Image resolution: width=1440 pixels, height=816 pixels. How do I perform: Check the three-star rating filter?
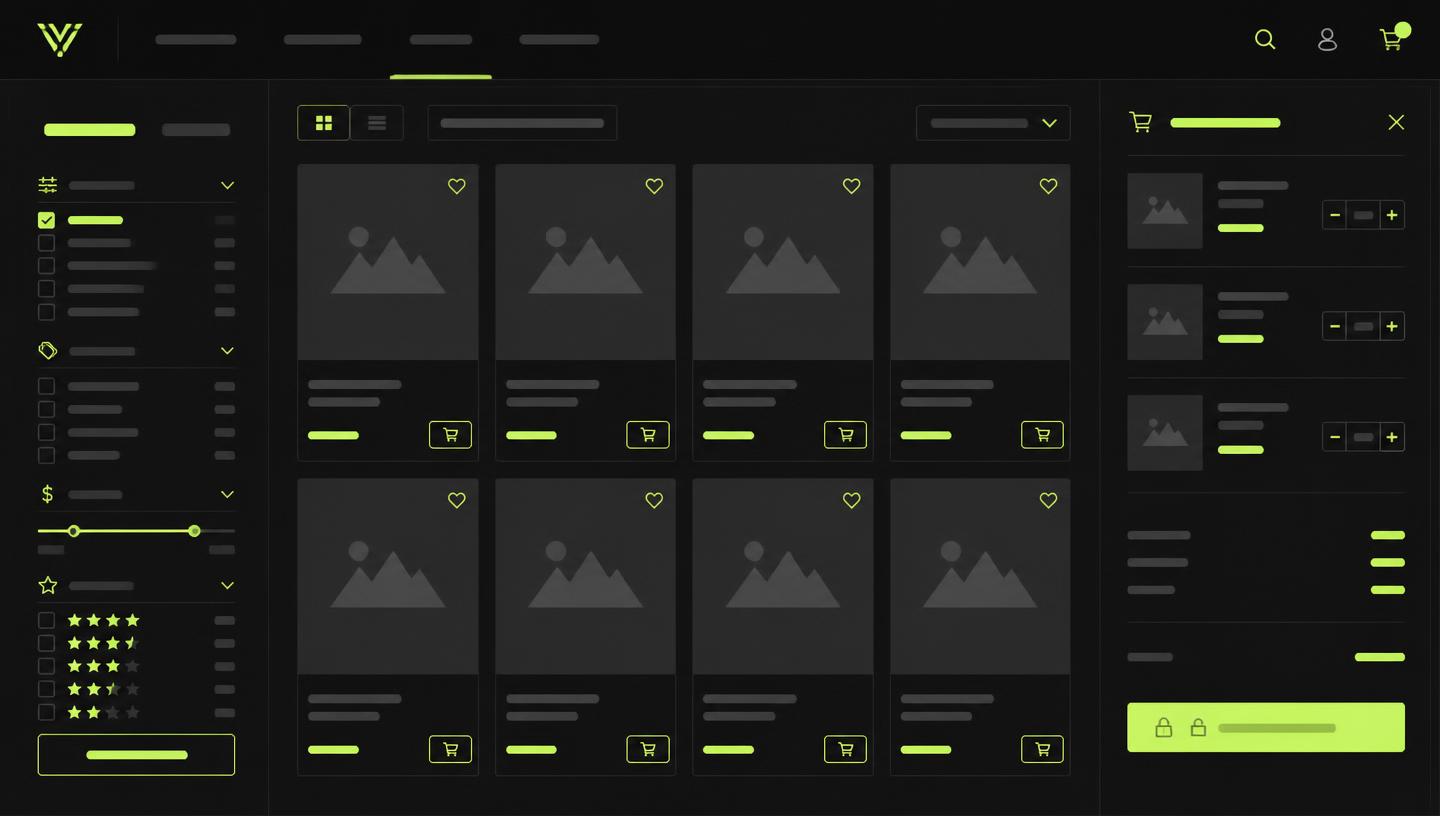(x=46, y=666)
